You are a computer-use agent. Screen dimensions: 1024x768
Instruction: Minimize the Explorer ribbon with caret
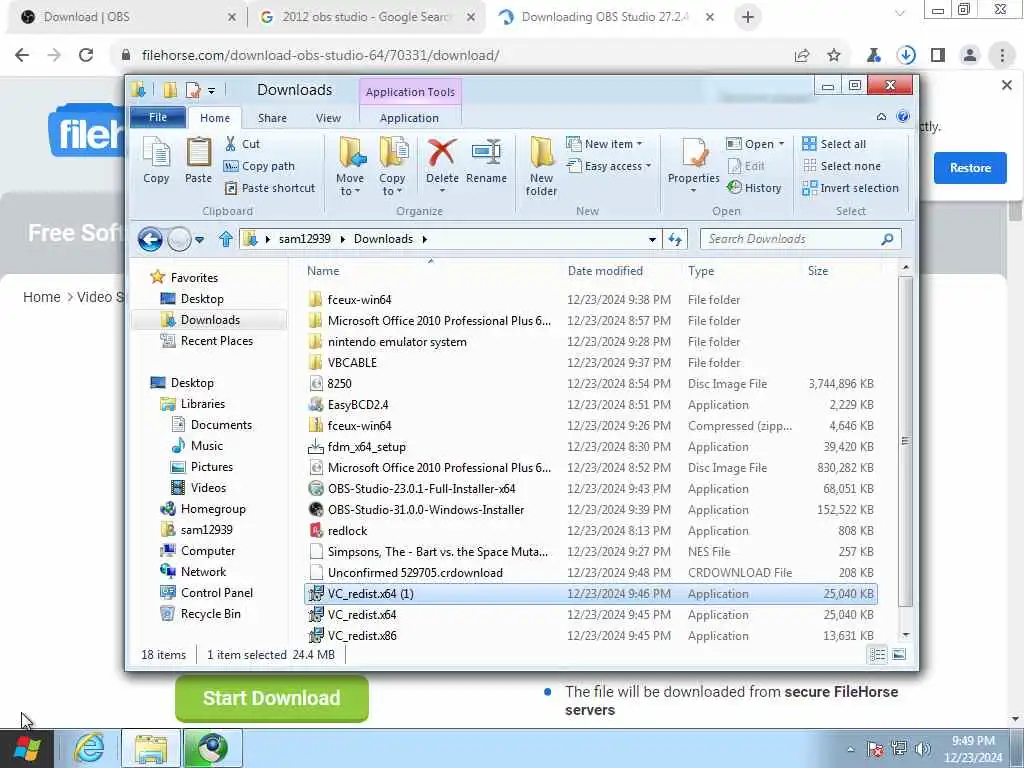click(881, 117)
